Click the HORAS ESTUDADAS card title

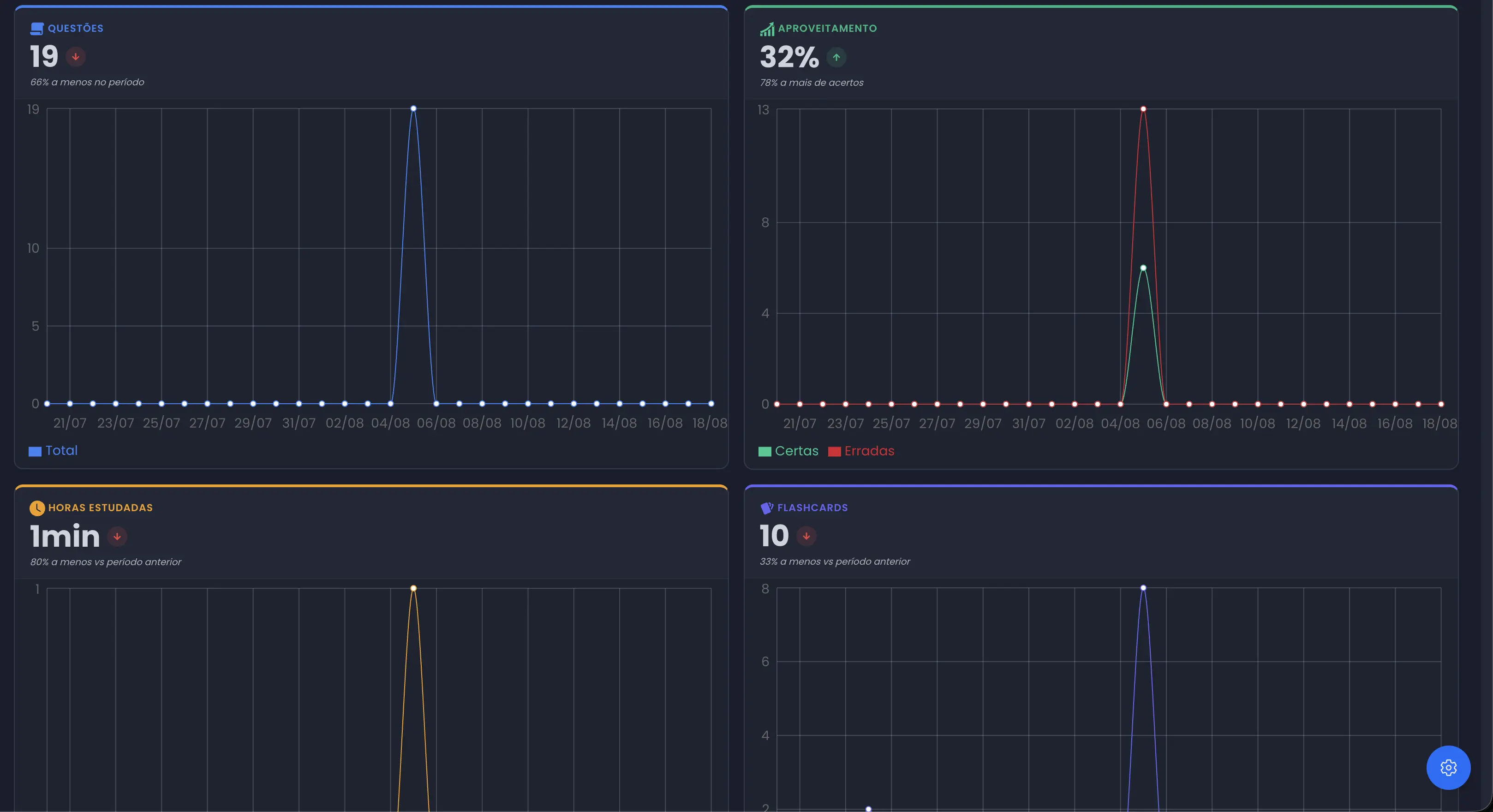coord(100,507)
